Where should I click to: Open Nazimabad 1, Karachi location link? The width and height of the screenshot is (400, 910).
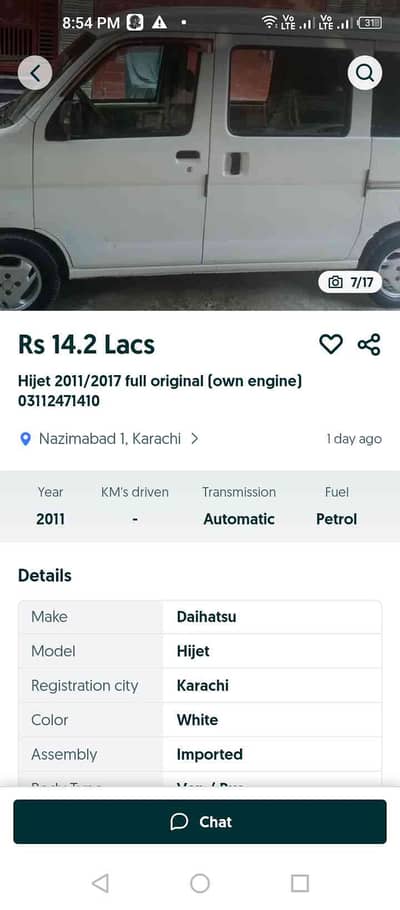[110, 439]
